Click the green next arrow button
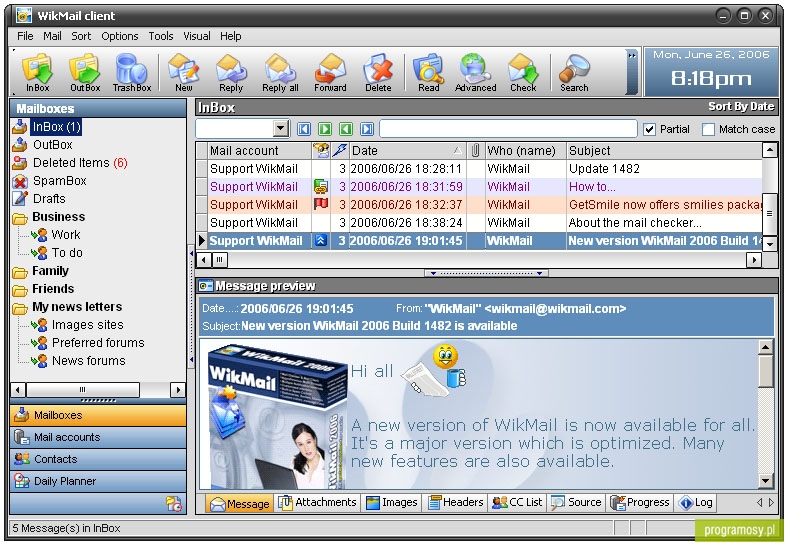The image size is (790, 548). 325,129
